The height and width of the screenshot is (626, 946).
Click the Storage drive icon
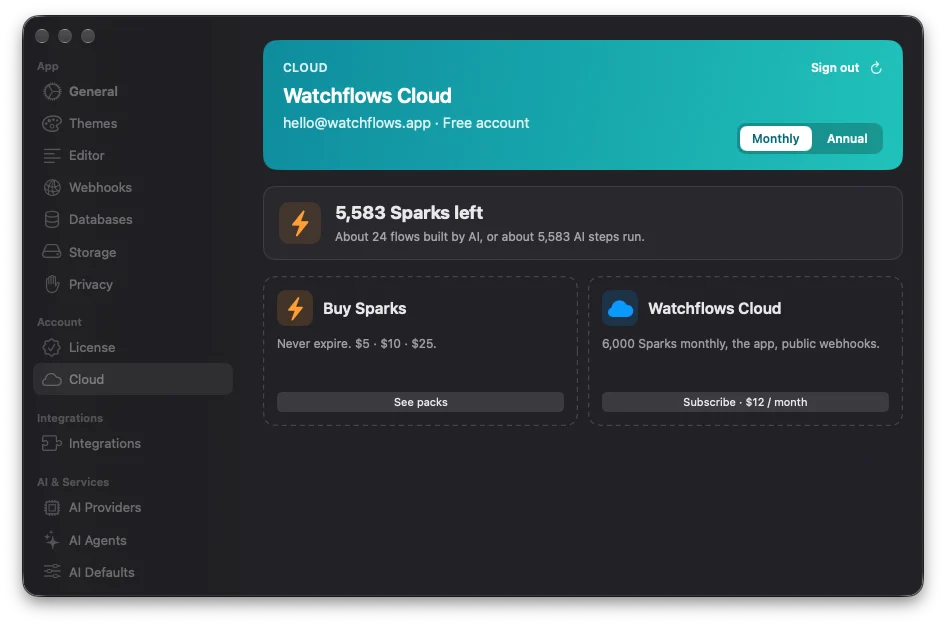(52, 251)
